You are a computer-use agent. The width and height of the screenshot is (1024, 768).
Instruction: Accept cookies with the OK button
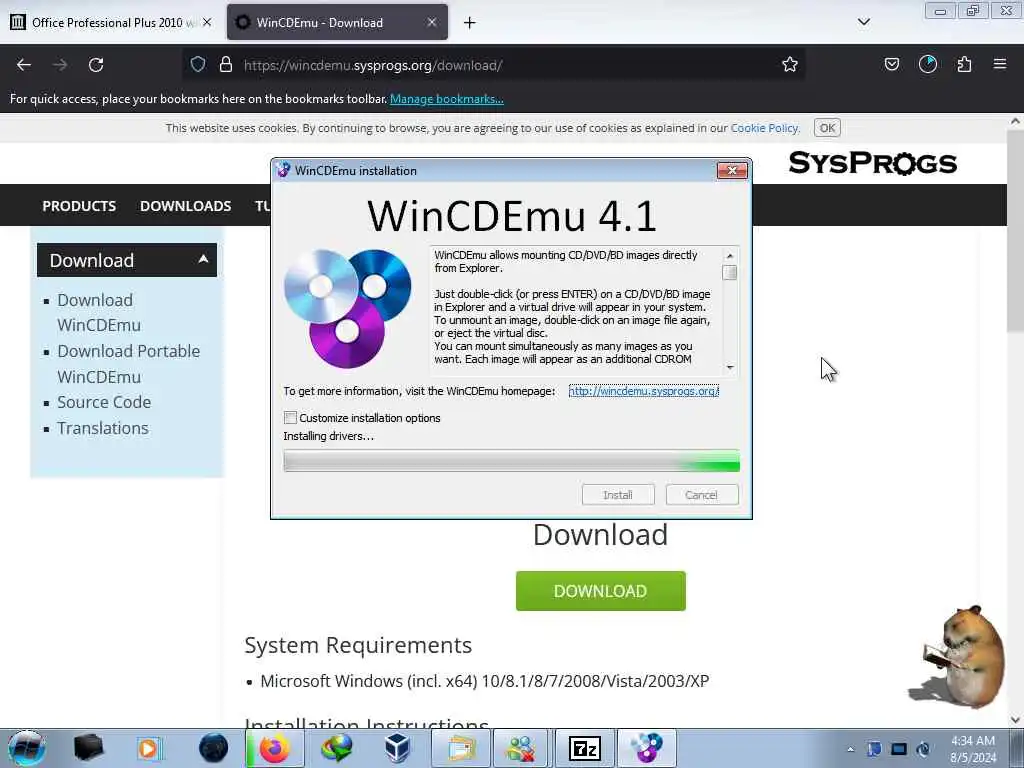[827, 128]
